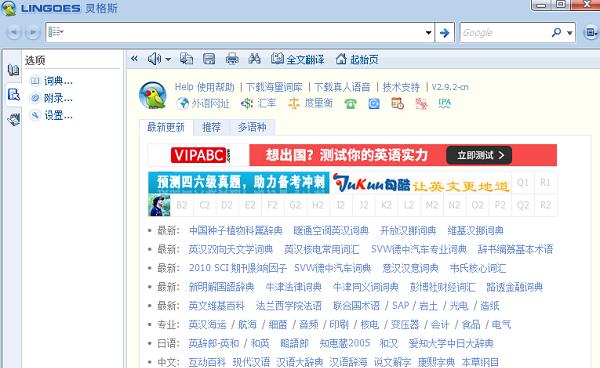The image size is (600, 368).
Task: Open the Google search engine dropdown
Action: coord(570,33)
